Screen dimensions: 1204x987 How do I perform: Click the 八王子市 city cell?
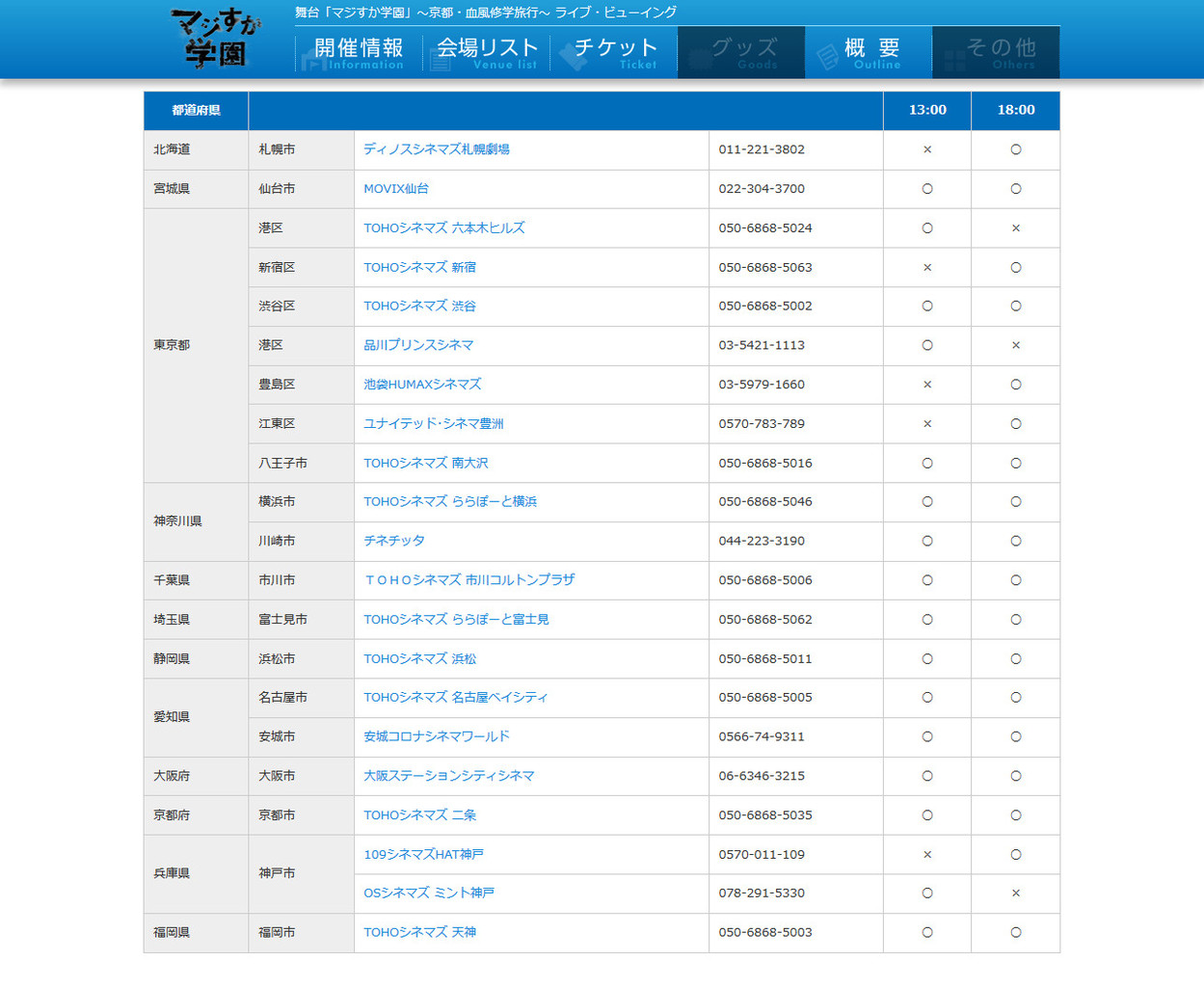tap(301, 463)
